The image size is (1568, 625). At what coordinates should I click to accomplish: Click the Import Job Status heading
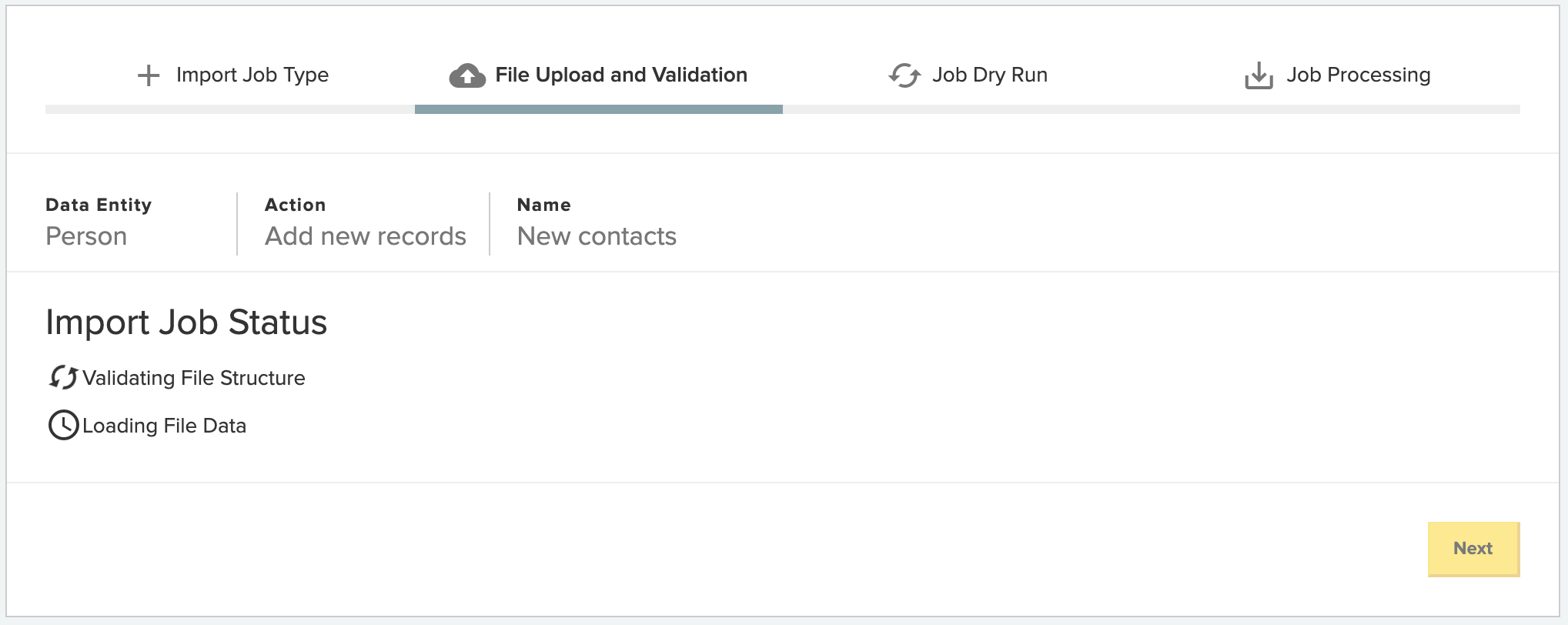[x=186, y=322]
